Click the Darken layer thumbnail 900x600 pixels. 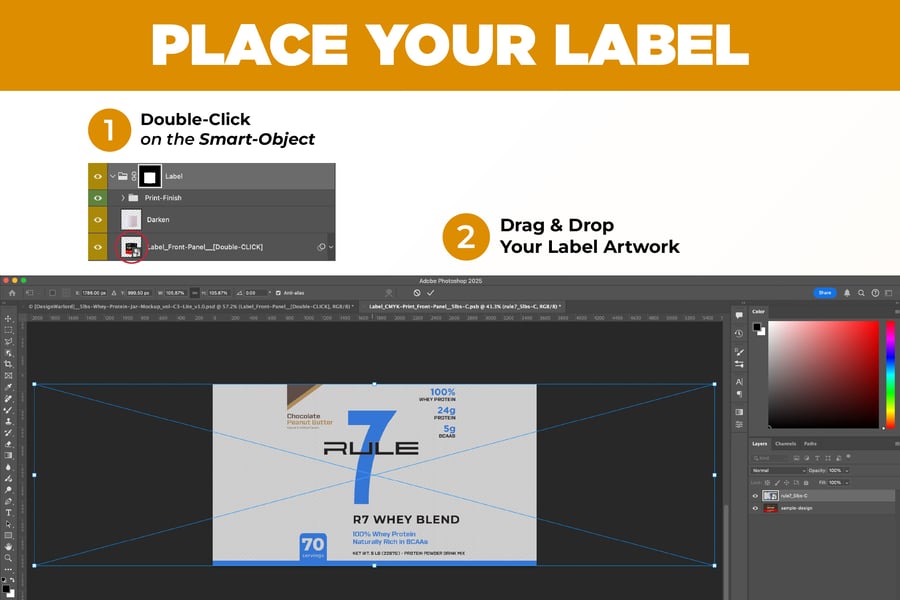(130, 220)
